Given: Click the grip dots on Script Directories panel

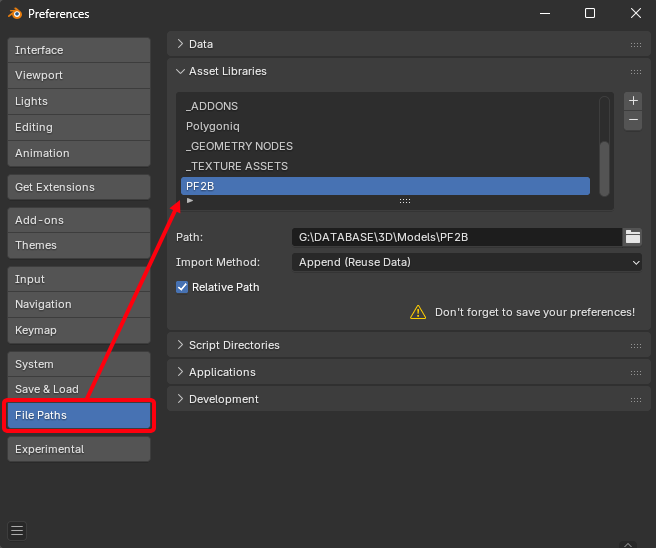Looking at the screenshot, I should pyautogui.click(x=635, y=346).
